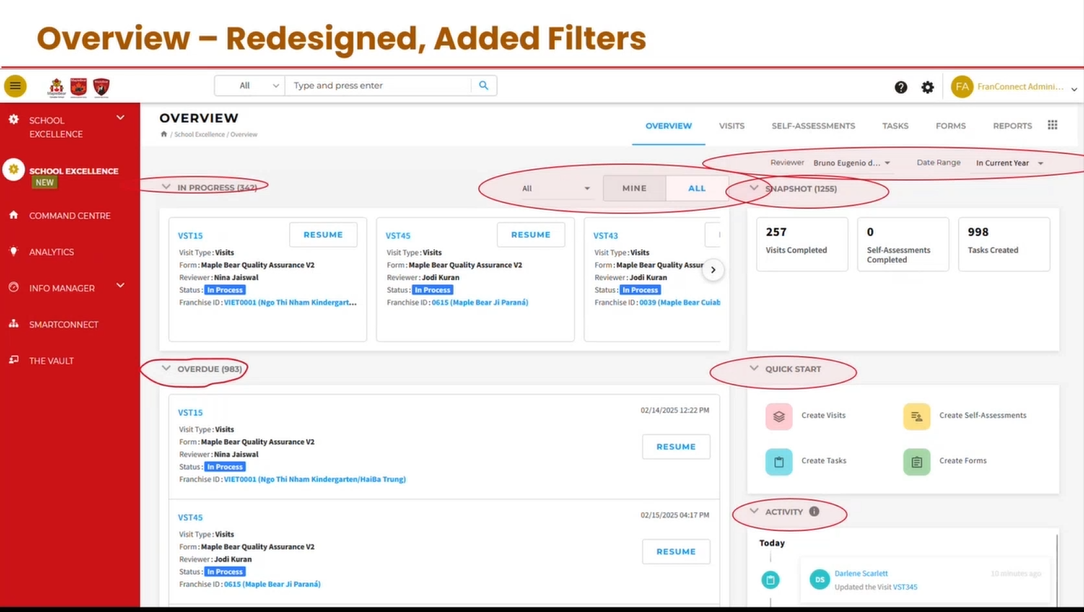This screenshot has height=612, width=1084.
Task: Open Ngo Thi Nham Kindergarten/HaiBa Trung franchise link
Action: [315, 479]
